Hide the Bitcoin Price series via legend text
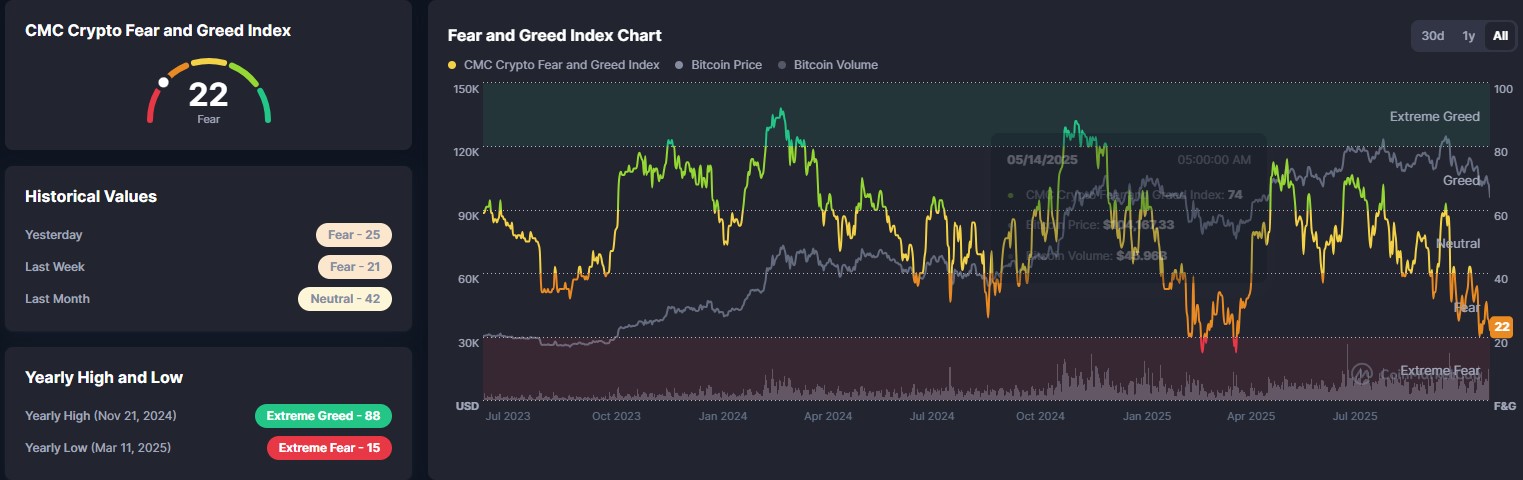 click(x=726, y=65)
